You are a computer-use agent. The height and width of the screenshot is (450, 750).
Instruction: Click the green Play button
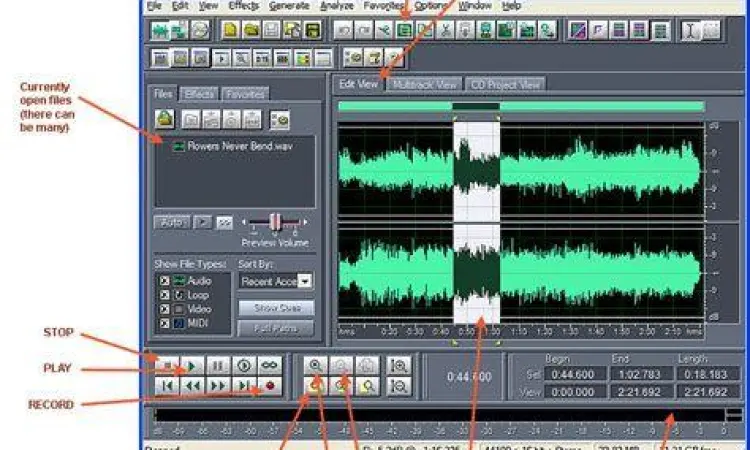point(192,365)
